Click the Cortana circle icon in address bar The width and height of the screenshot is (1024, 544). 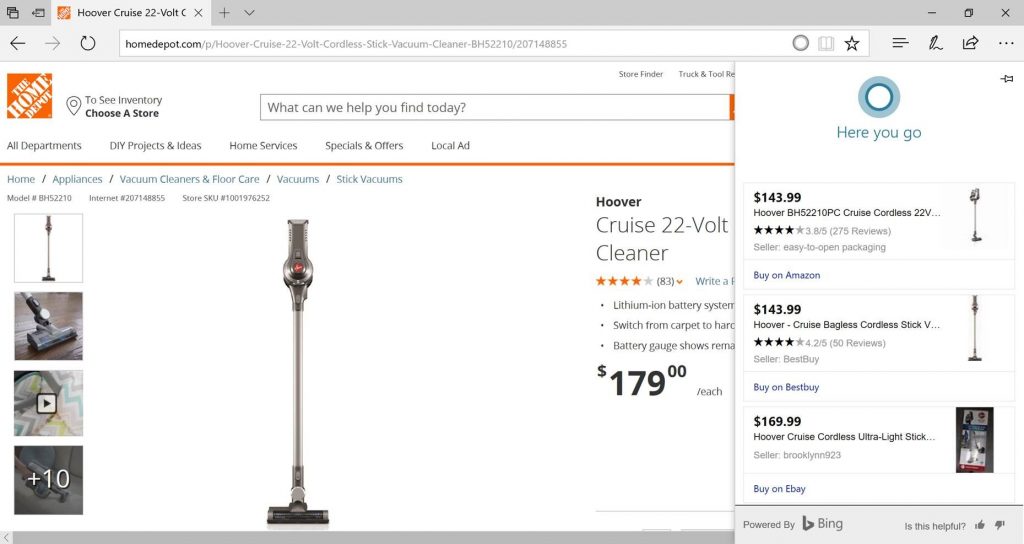pyautogui.click(x=800, y=43)
